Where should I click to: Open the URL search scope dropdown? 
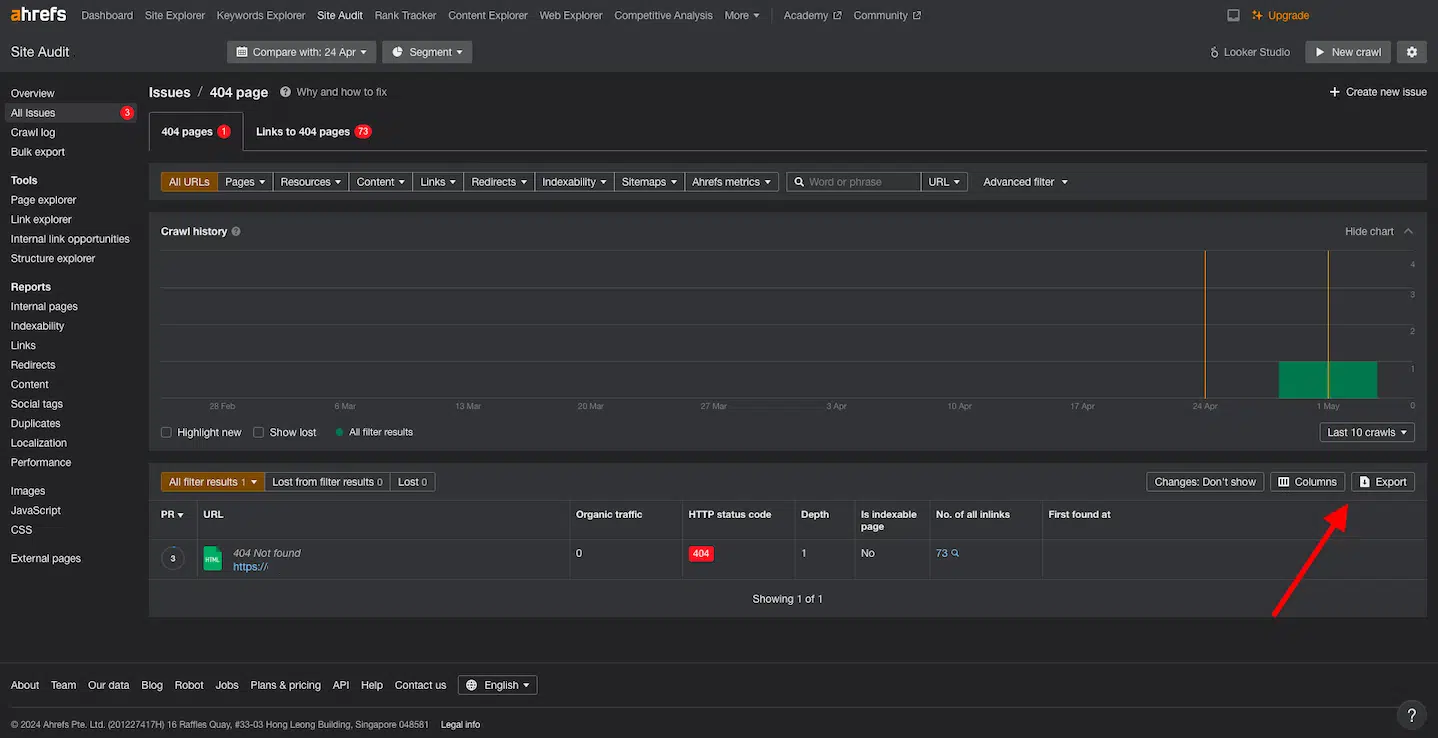coord(944,182)
